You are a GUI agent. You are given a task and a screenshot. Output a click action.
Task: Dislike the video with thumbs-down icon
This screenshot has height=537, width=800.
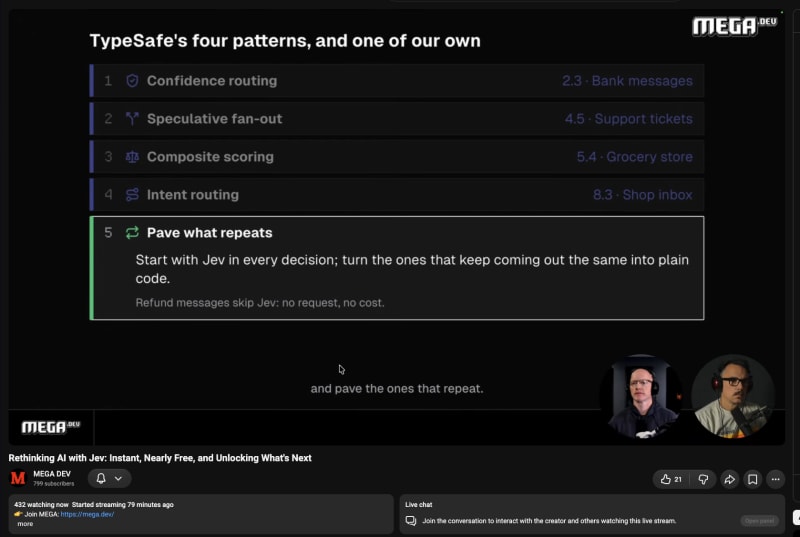click(x=703, y=479)
